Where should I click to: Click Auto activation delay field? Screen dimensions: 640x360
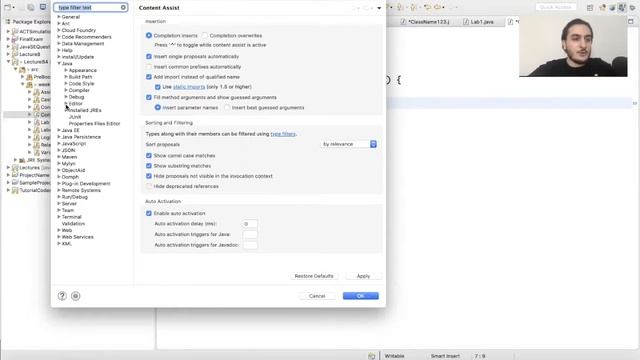[x=250, y=224]
